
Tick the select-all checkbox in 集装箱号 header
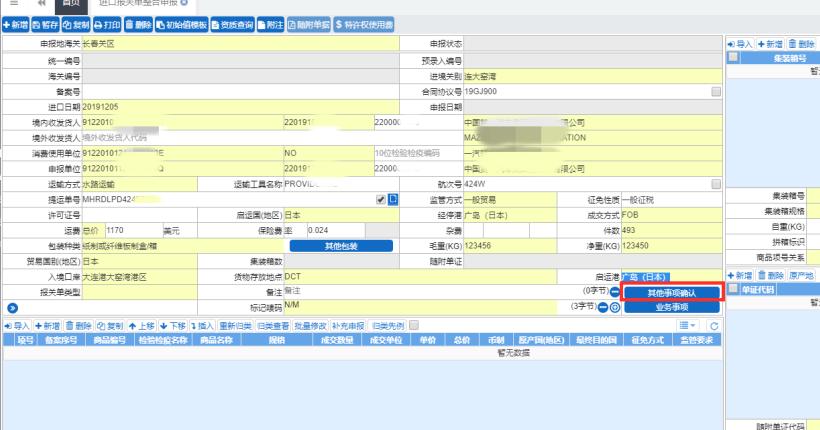(733, 57)
